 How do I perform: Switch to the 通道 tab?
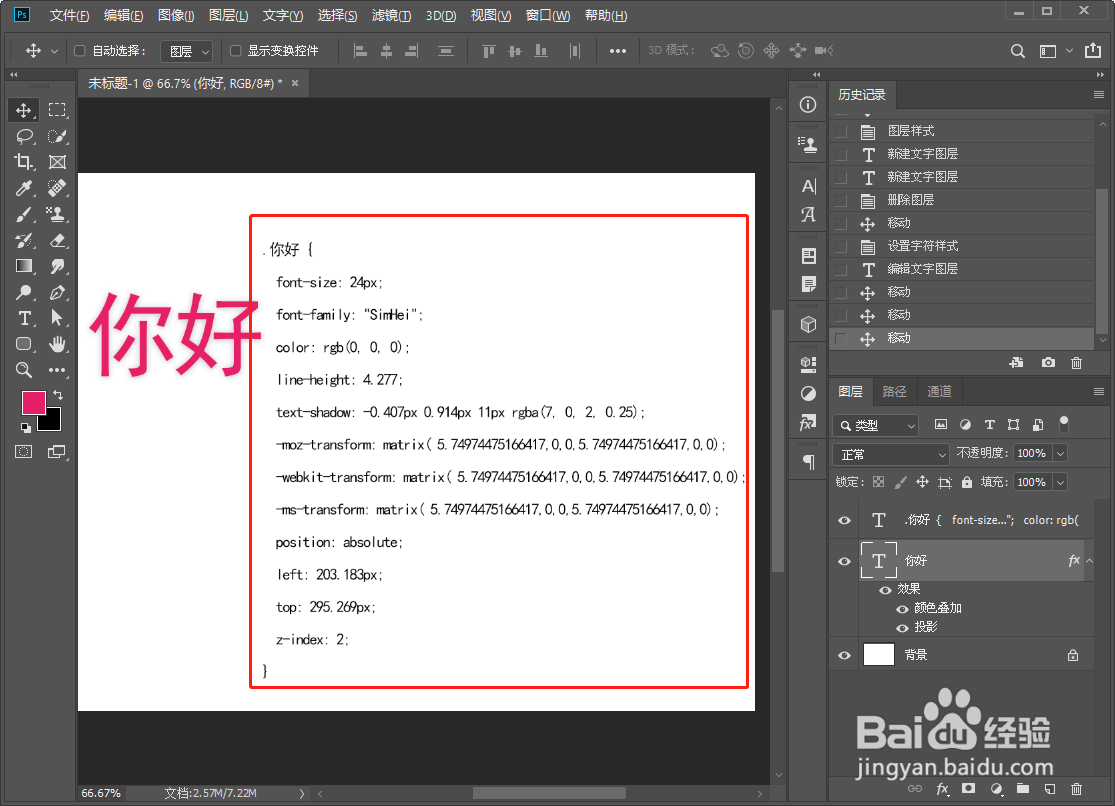point(939,391)
